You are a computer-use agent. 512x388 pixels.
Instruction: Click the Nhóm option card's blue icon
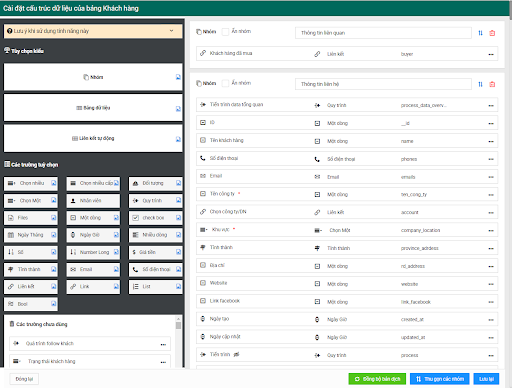click(178, 77)
